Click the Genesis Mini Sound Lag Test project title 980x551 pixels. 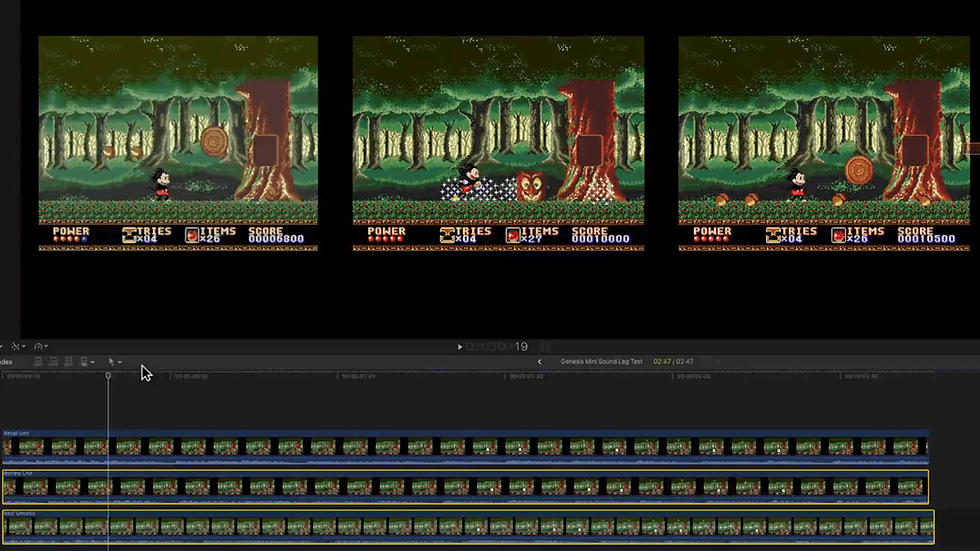(601, 361)
